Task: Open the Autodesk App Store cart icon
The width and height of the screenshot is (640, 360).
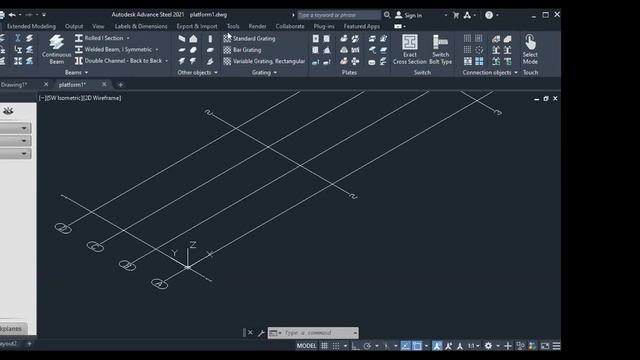Action: tap(456, 15)
